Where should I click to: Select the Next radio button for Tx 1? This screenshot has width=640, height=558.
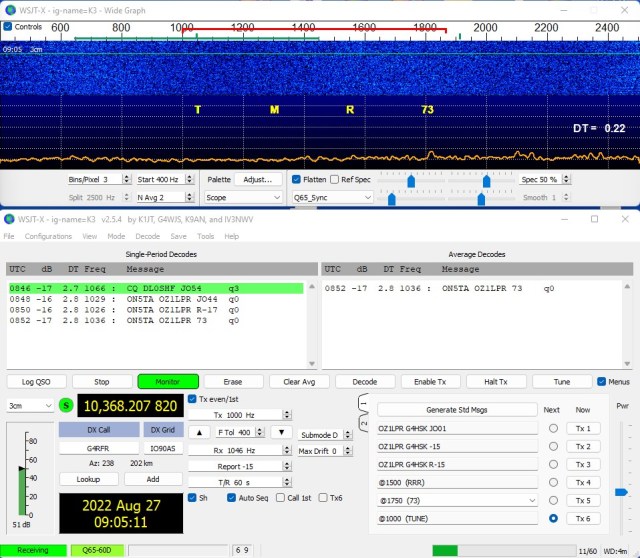click(x=553, y=428)
